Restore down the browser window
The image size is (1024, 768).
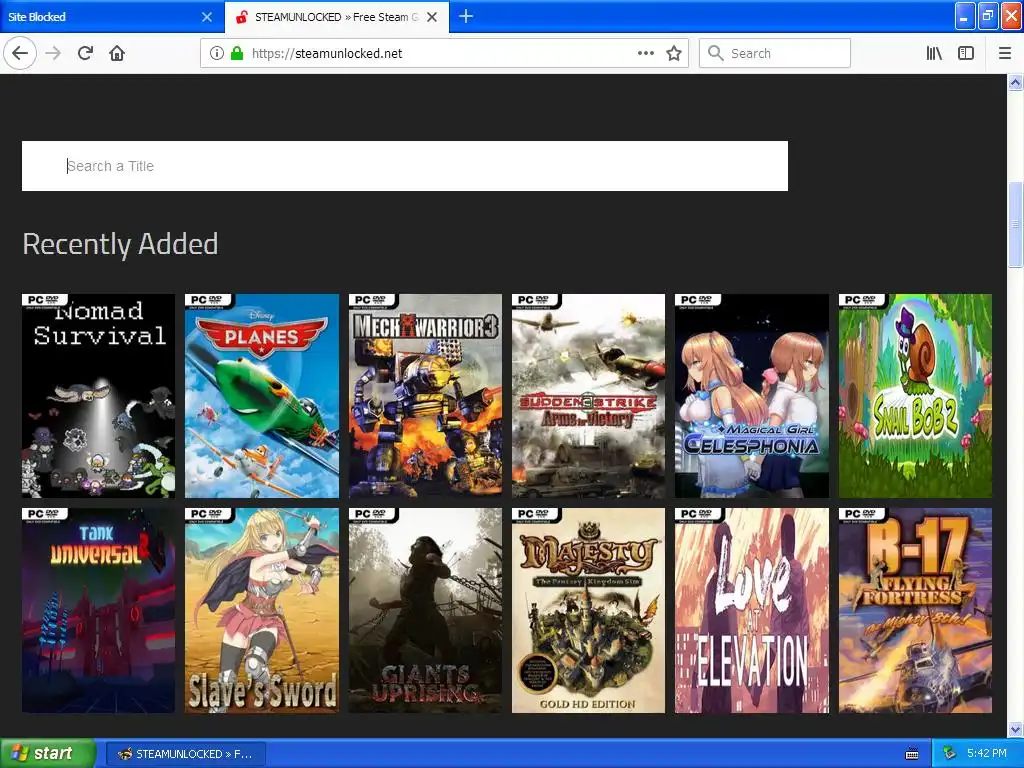click(x=988, y=16)
